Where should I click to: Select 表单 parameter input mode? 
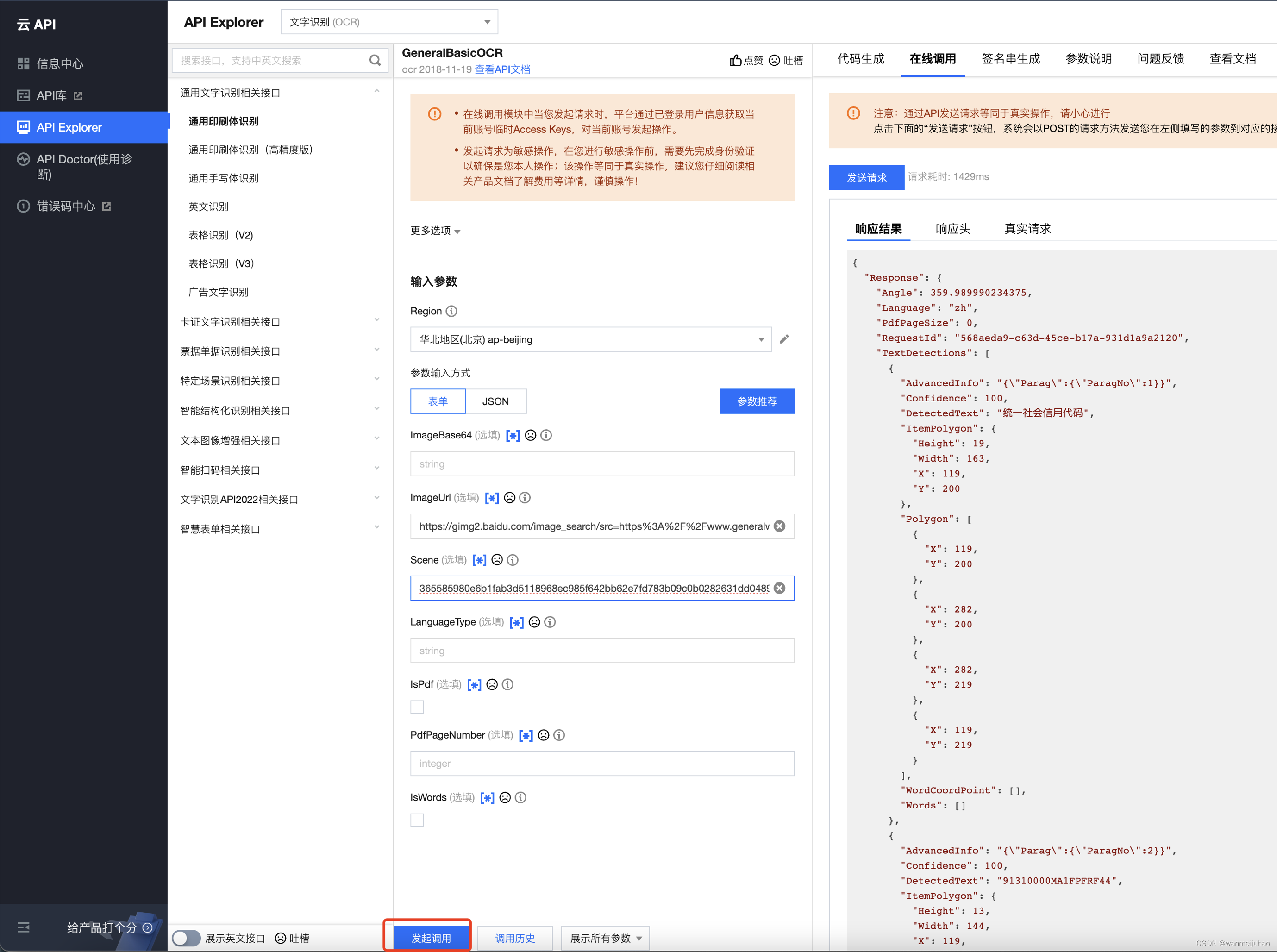(438, 401)
